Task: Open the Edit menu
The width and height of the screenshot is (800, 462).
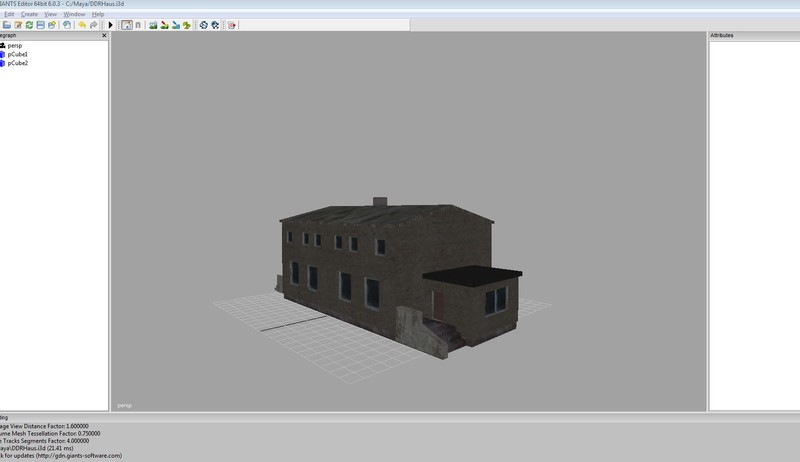Action: [8, 14]
